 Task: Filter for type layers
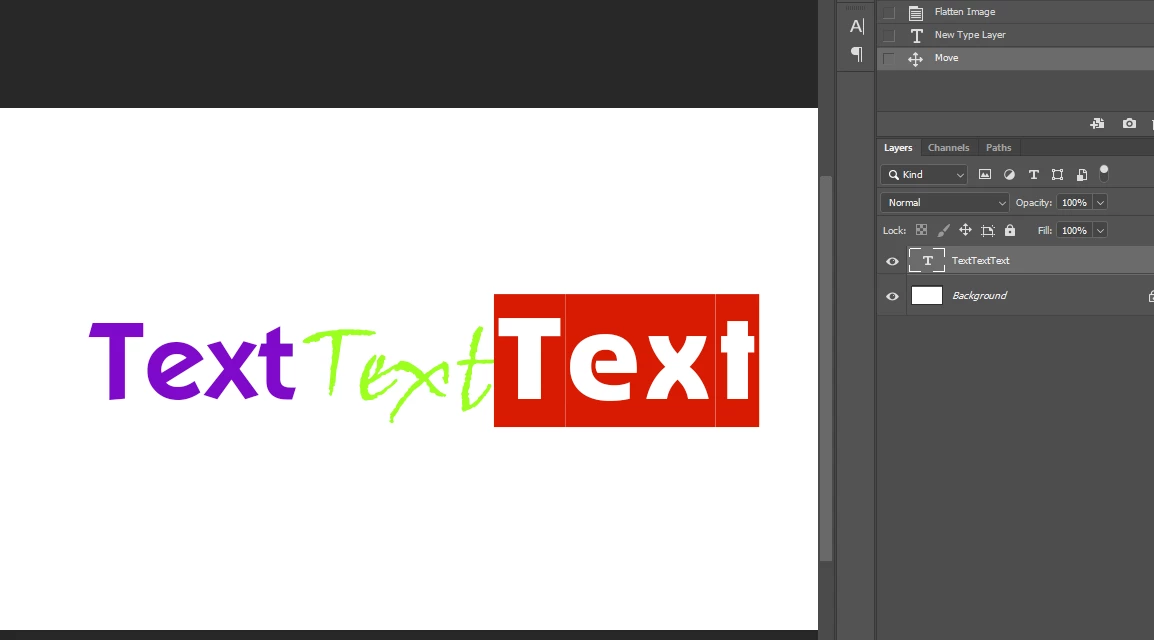(1033, 174)
